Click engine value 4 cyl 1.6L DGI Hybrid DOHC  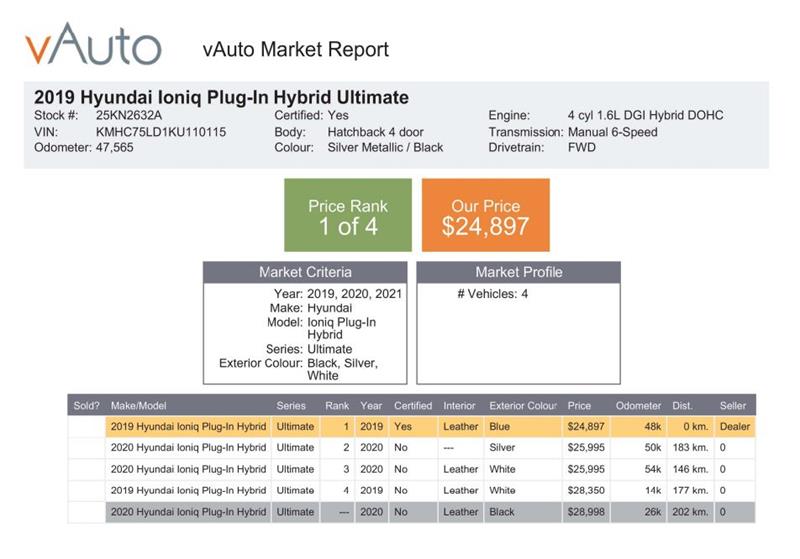645,115
